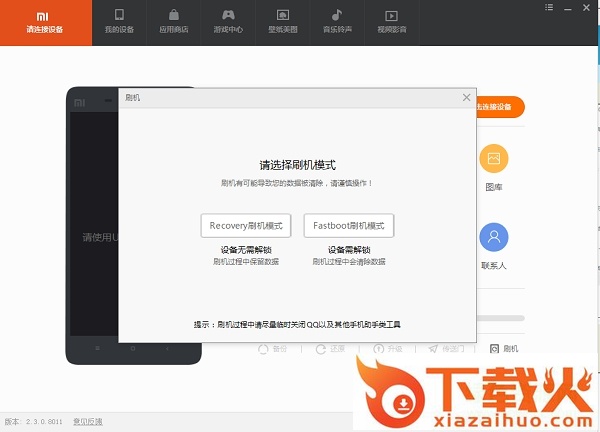Open the 意见反馈 feedback link

(87, 422)
